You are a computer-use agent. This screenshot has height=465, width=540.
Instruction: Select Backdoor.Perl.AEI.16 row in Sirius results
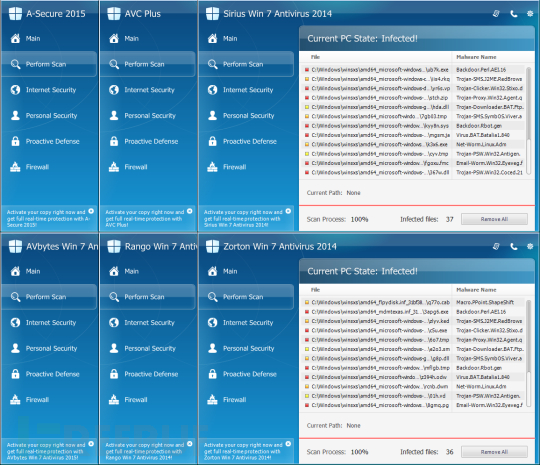(413, 70)
